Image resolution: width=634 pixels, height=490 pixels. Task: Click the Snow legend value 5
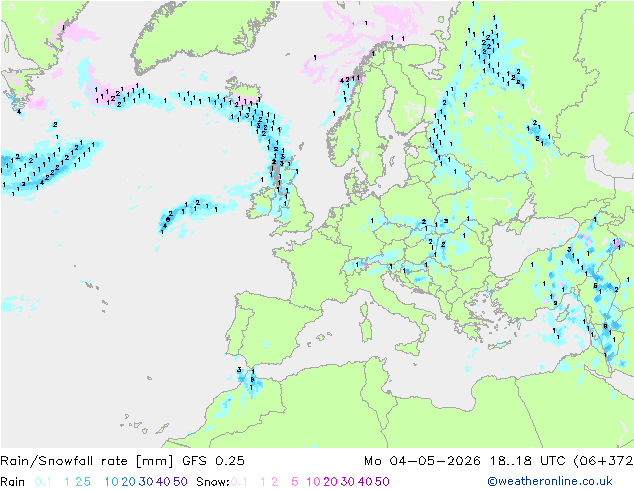coord(295,482)
